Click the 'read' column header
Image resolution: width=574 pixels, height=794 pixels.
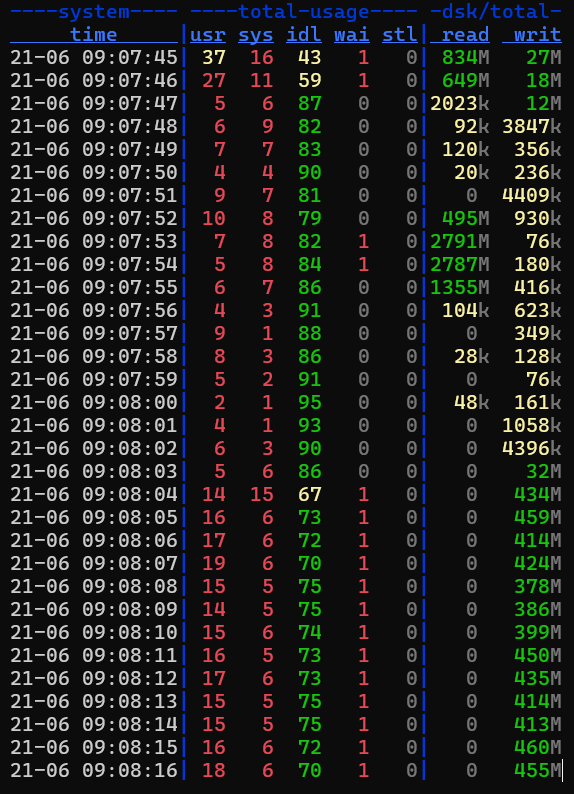(x=465, y=34)
